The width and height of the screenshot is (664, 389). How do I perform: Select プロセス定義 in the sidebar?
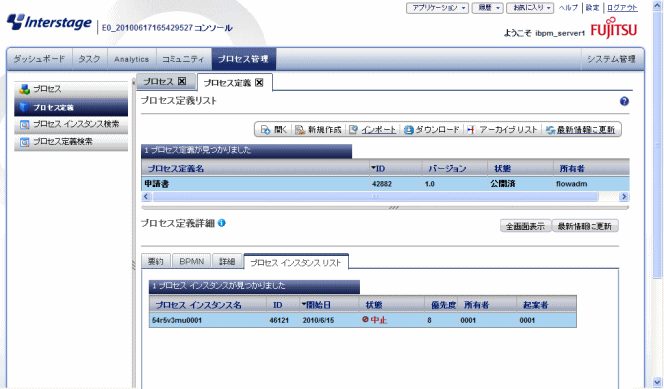coord(71,108)
